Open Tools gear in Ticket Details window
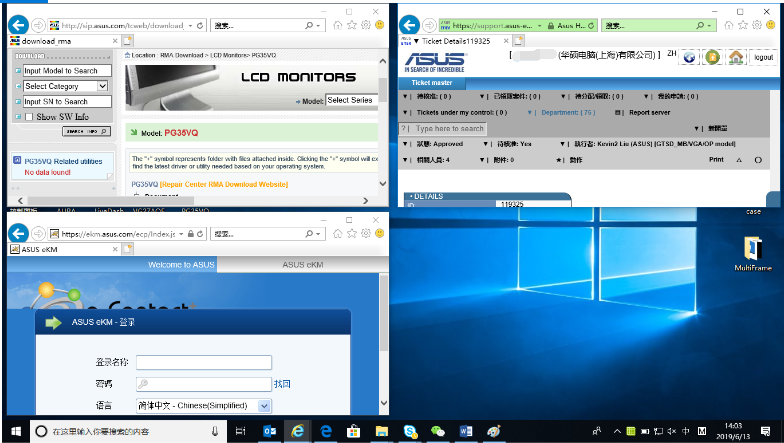784x443 pixels. tap(757, 25)
